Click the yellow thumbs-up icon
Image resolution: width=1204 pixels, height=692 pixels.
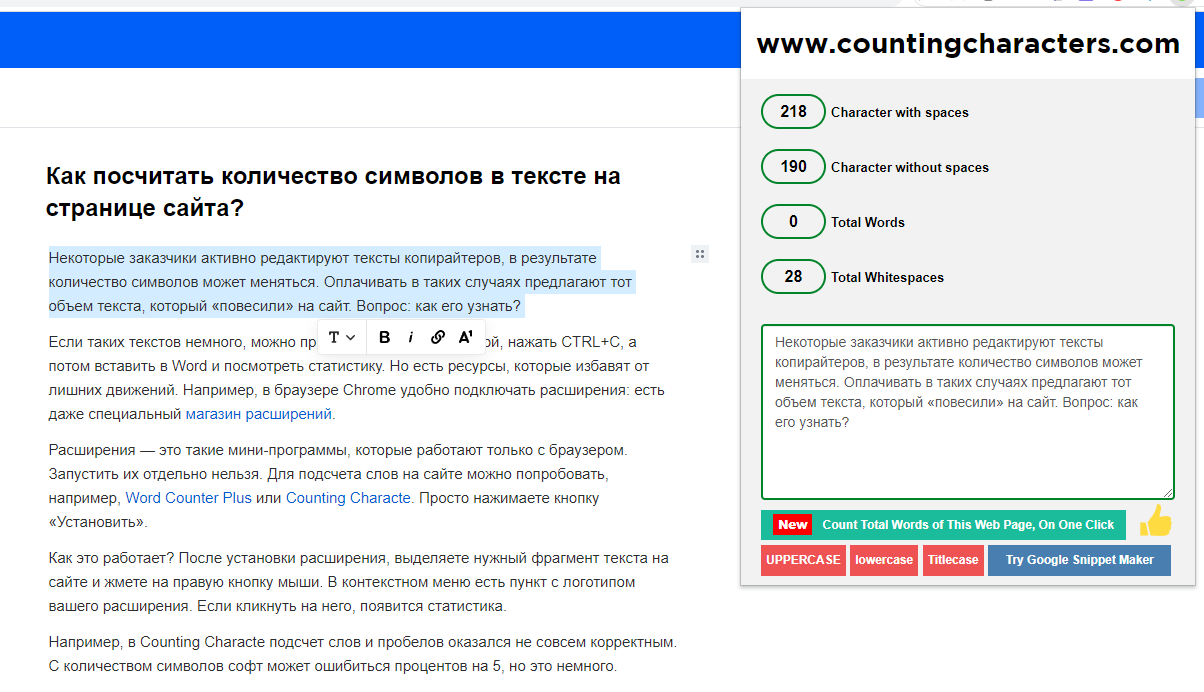[1155, 521]
